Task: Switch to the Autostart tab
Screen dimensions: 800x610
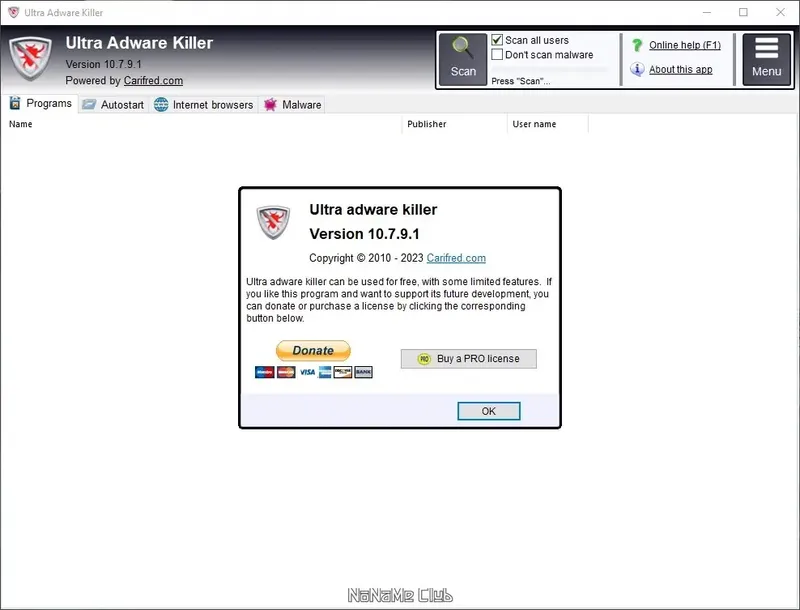Action: tap(113, 105)
